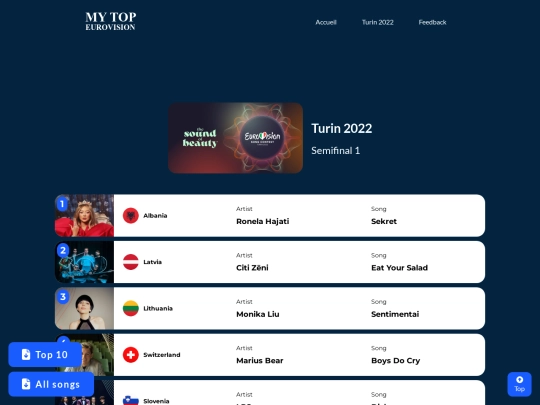Image resolution: width=540 pixels, height=405 pixels.
Task: Click the Latvia country label
Action: pyautogui.click(x=152, y=262)
